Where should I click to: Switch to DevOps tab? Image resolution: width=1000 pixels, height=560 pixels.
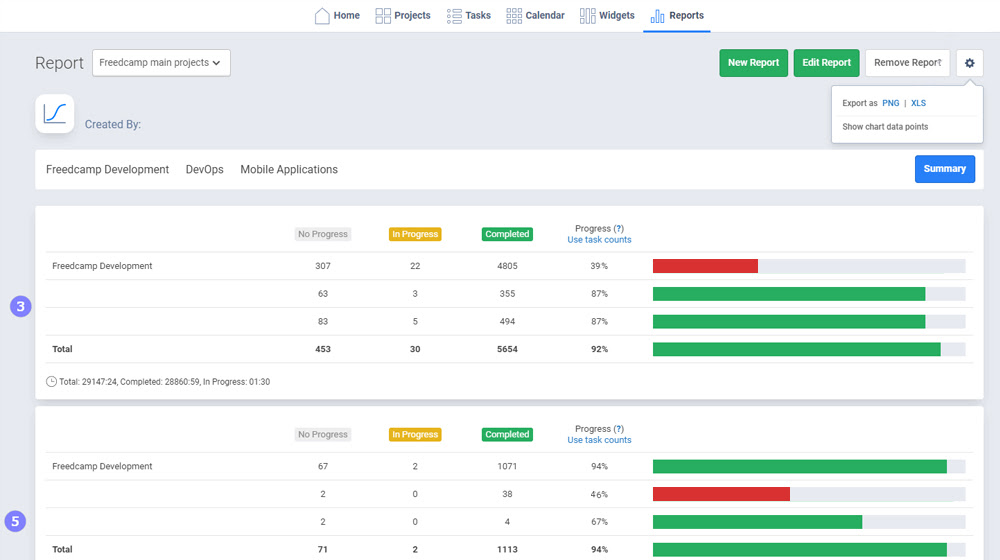205,169
